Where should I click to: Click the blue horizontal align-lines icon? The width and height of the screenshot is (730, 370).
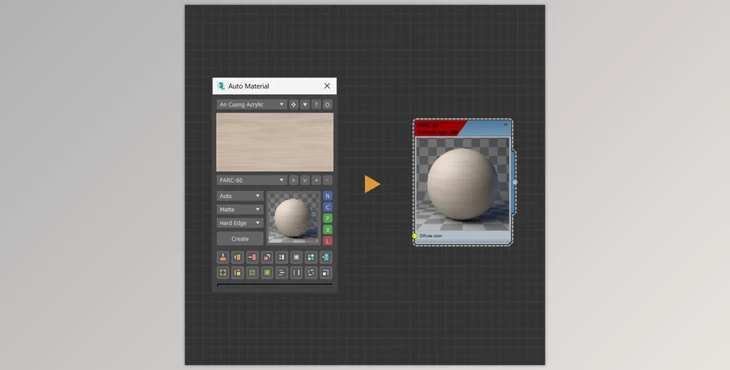282,272
